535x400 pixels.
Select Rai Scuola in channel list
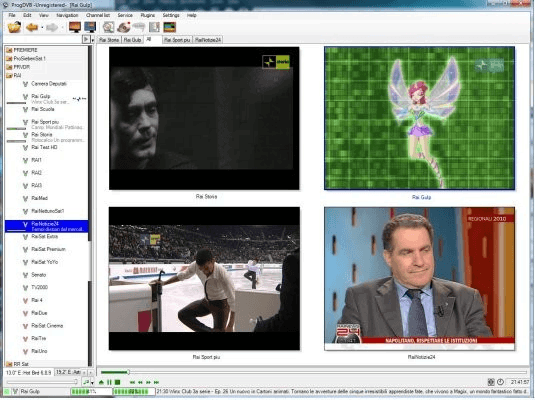click(43, 109)
